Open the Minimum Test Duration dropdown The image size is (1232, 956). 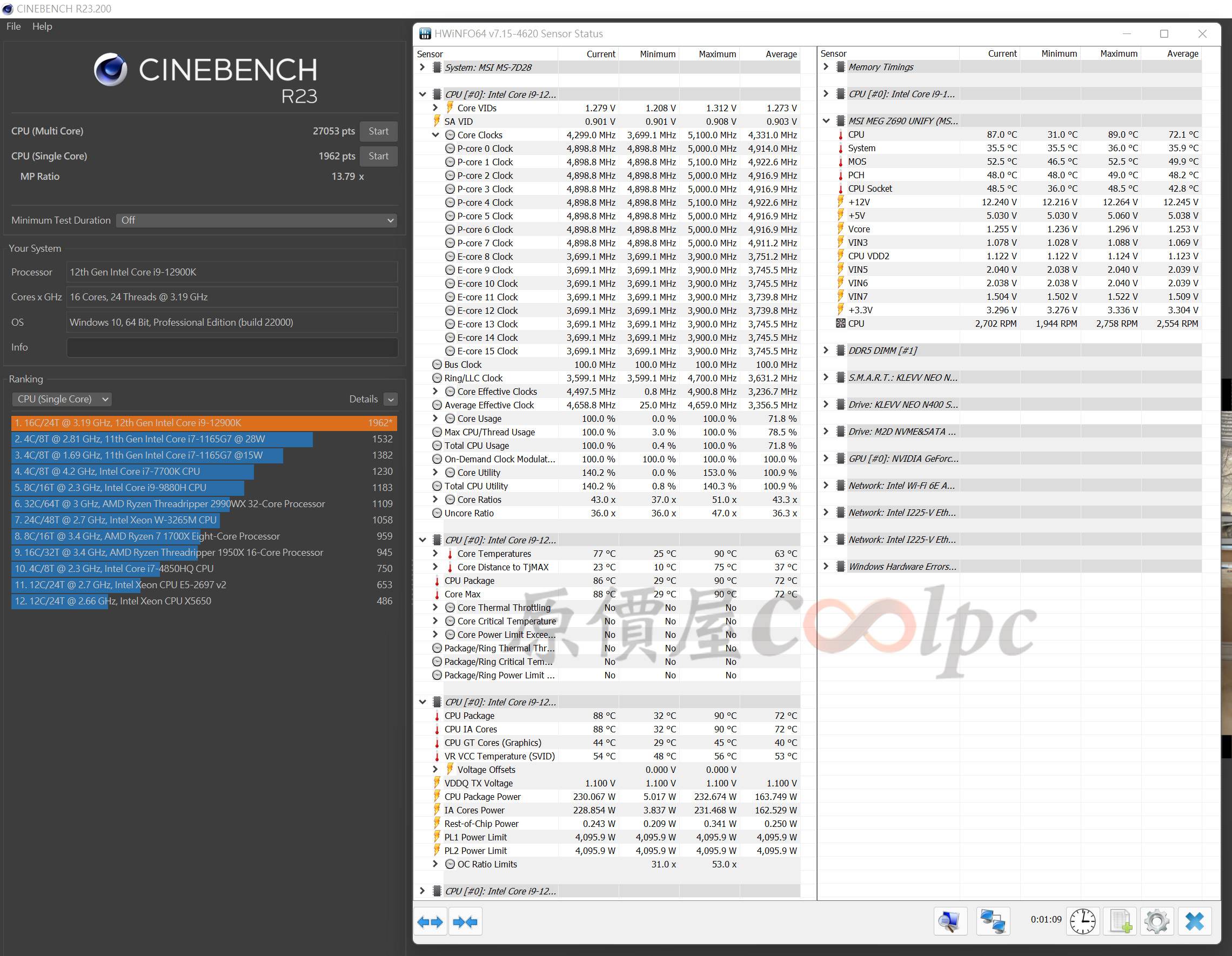pos(257,220)
